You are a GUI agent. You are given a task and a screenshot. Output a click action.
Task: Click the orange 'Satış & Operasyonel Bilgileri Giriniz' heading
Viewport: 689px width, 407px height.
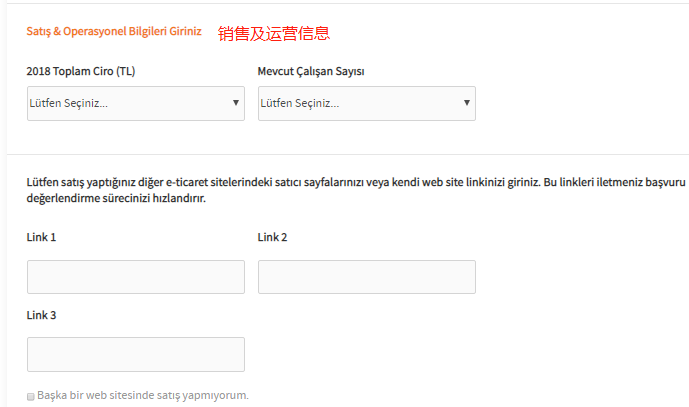pos(114,32)
